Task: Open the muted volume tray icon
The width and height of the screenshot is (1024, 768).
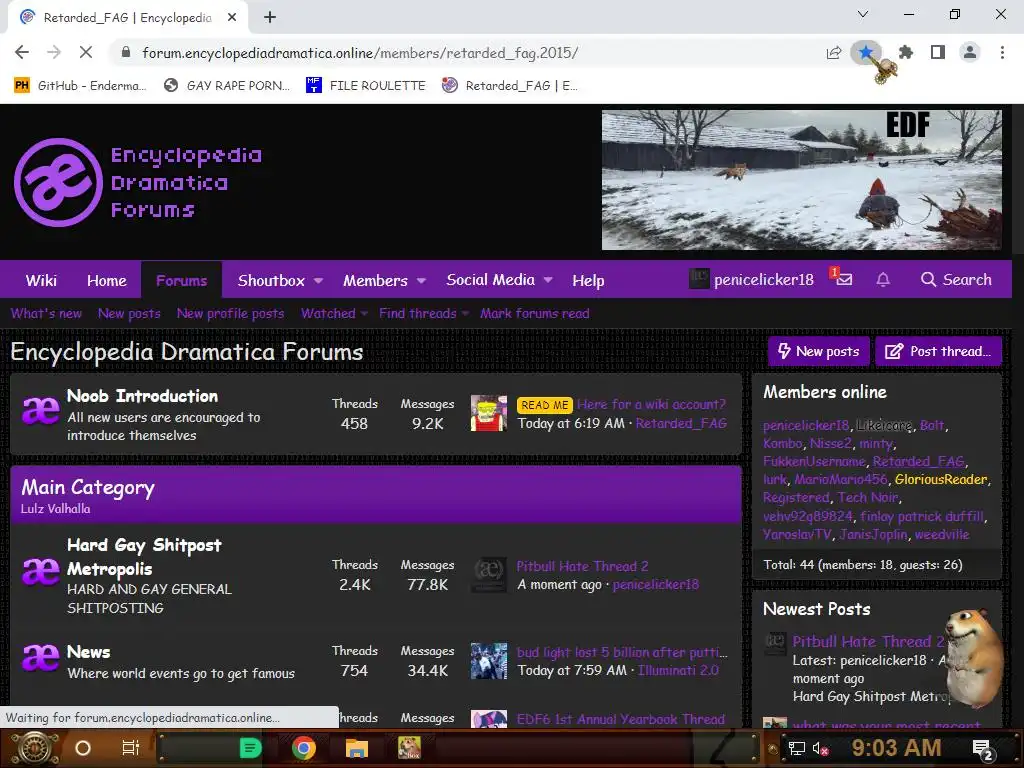Action: [x=820, y=748]
